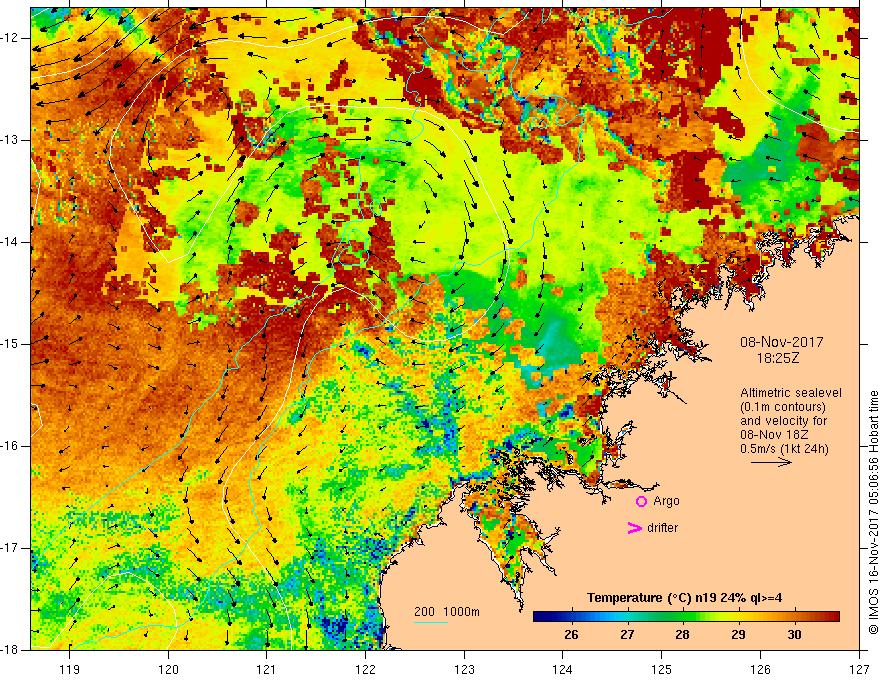Click the dark red colorbar end
Image resolution: width=880 pixels, height=680 pixels.
coord(832,617)
